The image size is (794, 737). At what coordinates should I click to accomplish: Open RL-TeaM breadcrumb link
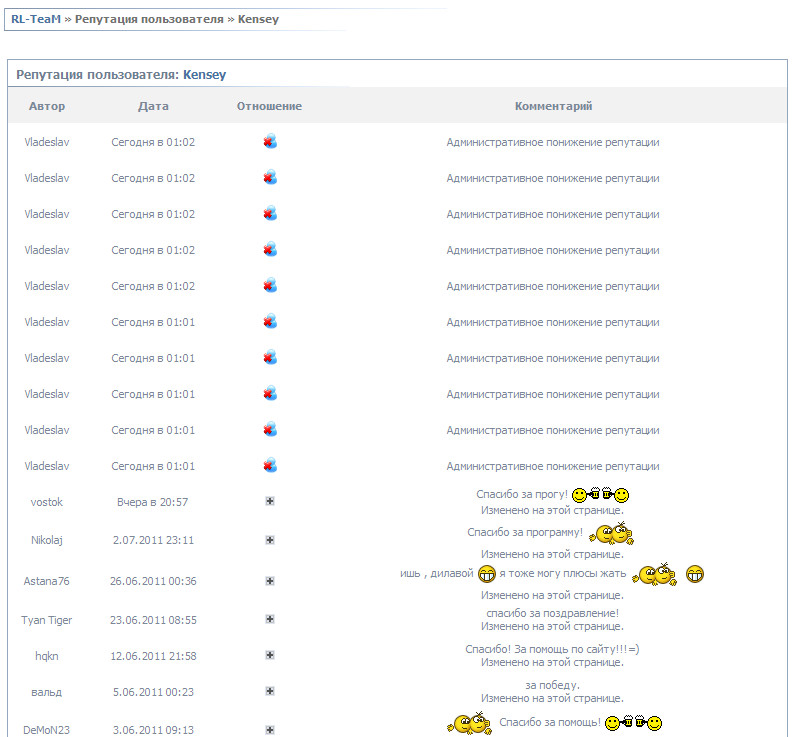35,19
